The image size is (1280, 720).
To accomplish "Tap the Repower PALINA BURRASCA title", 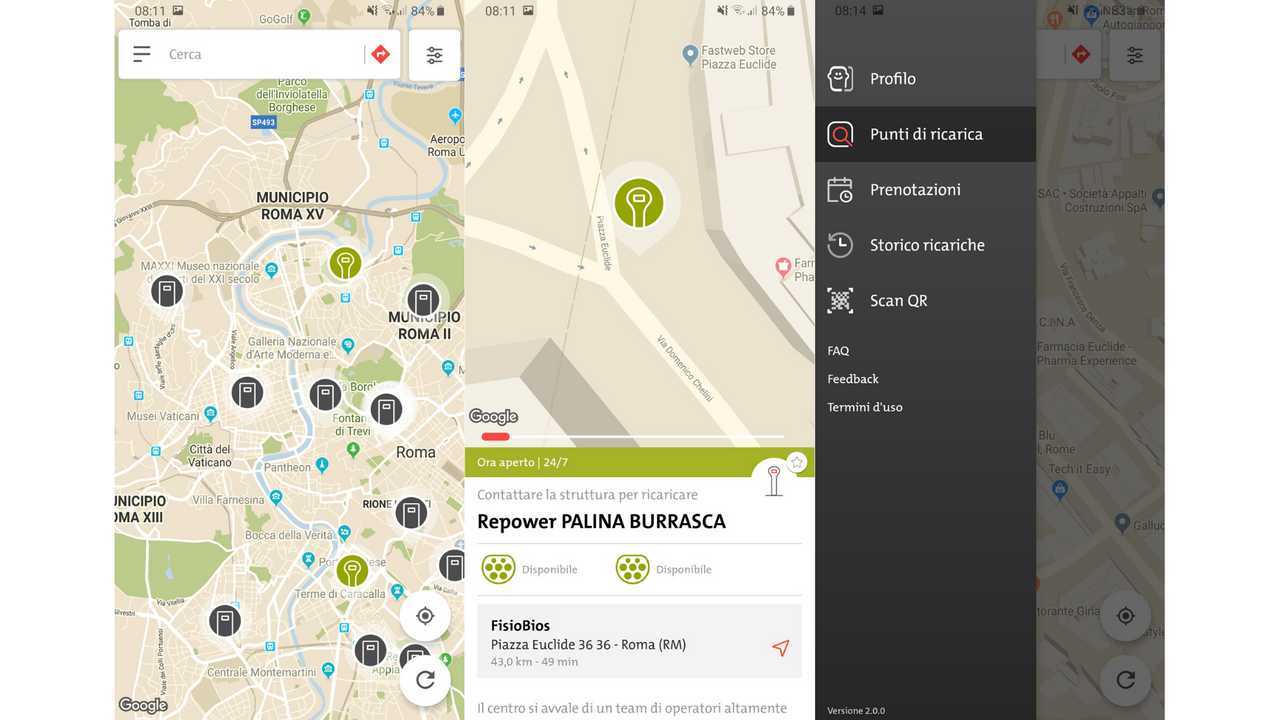I will tap(601, 521).
